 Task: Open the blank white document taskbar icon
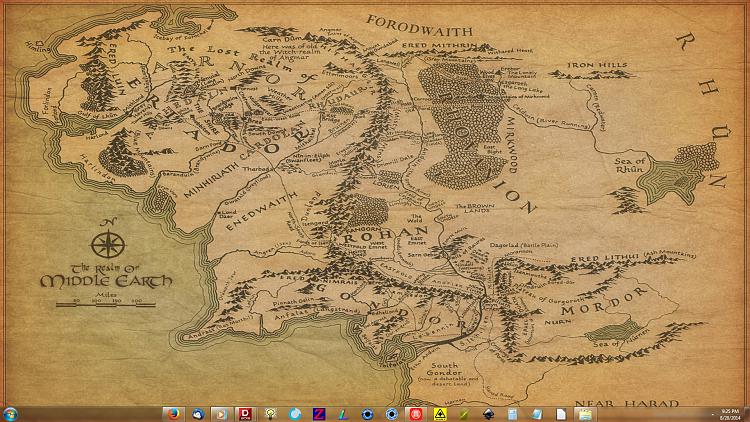click(561, 414)
